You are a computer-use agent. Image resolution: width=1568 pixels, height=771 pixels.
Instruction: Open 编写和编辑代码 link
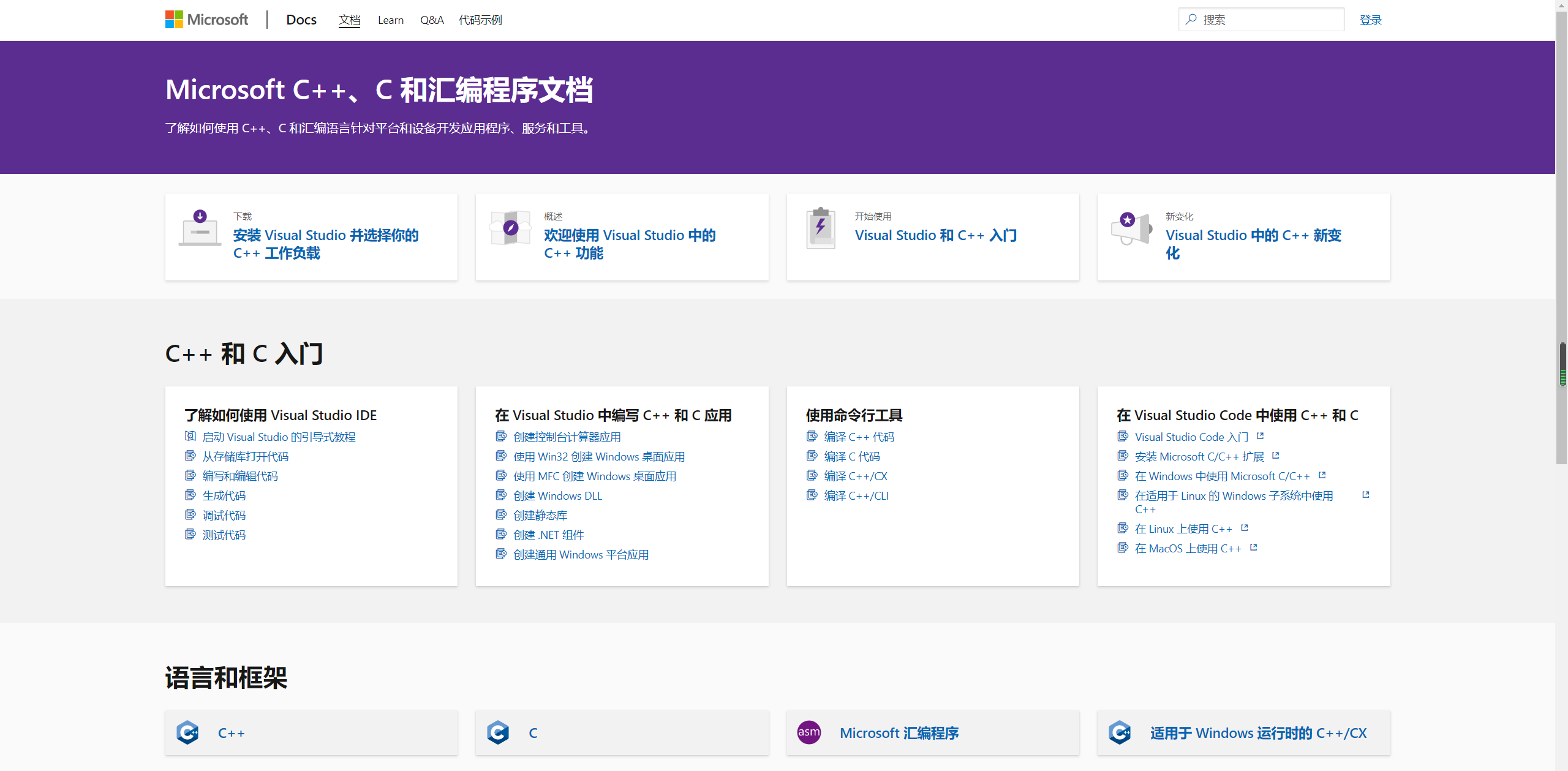(x=240, y=476)
